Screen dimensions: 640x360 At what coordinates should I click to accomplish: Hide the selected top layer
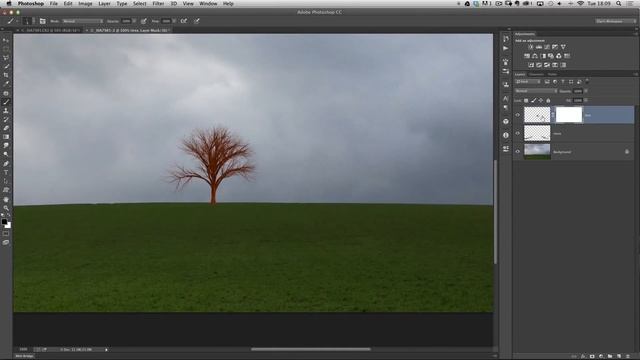(518, 115)
